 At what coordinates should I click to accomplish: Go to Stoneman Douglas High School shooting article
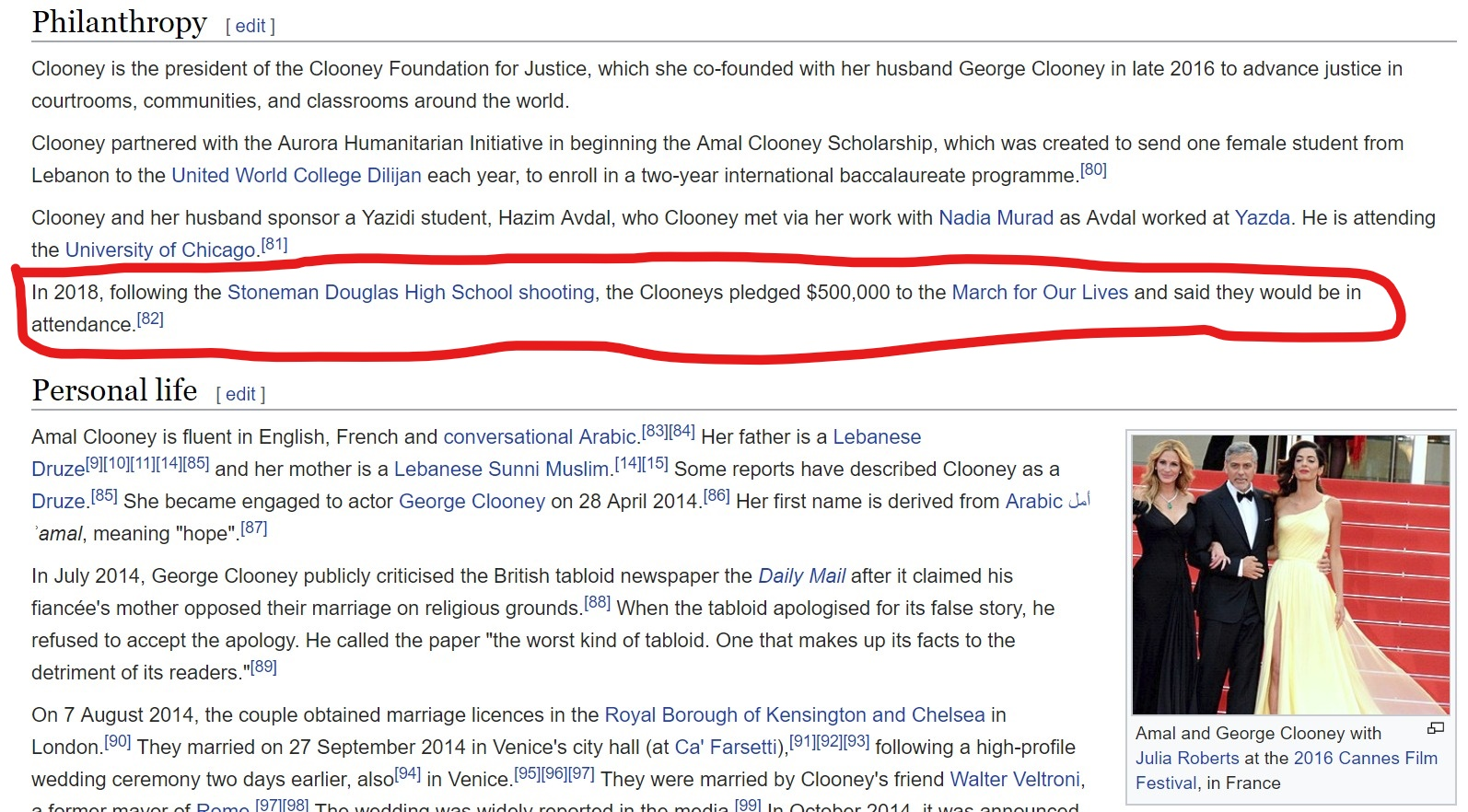click(x=411, y=292)
